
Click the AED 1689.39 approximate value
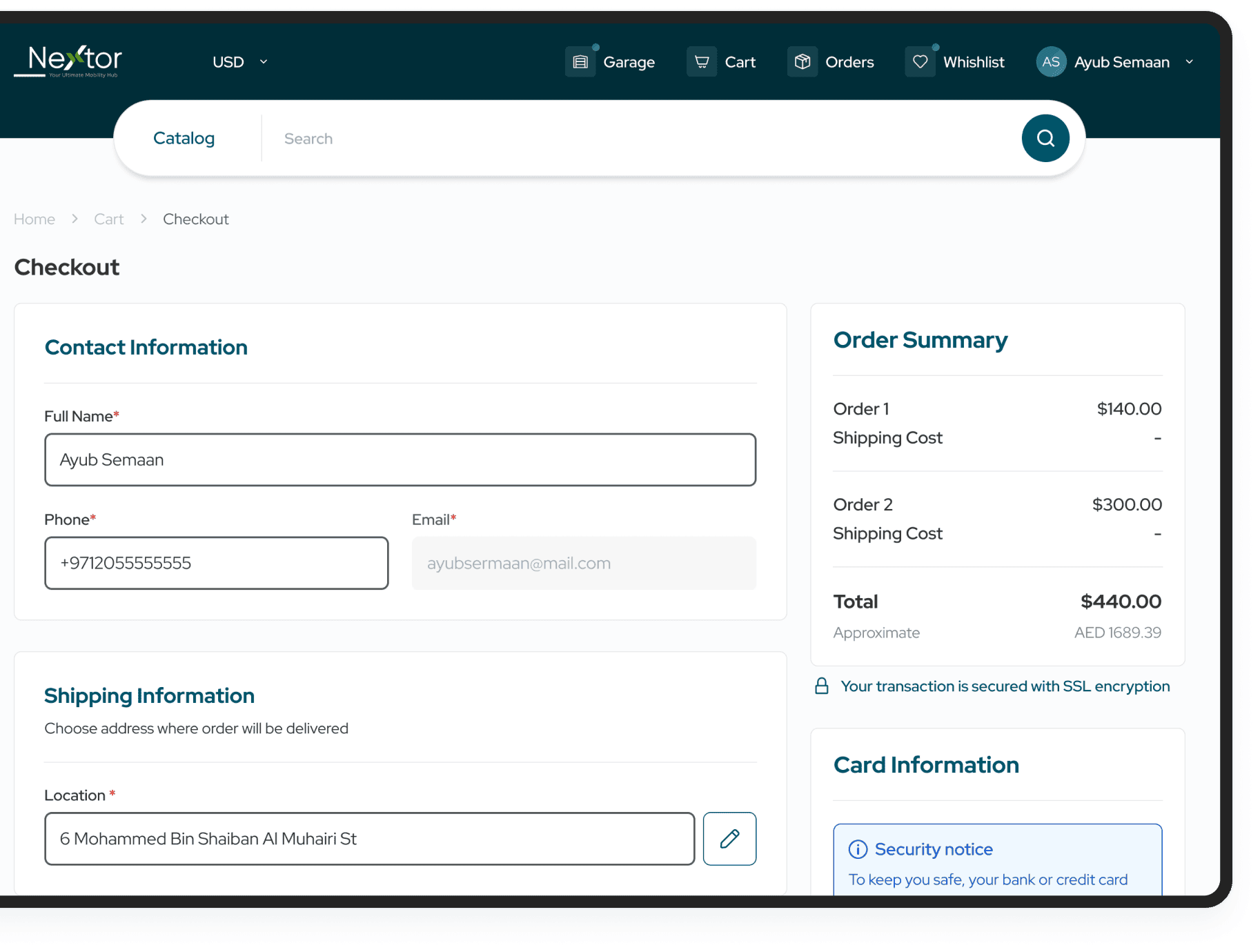tap(1118, 633)
